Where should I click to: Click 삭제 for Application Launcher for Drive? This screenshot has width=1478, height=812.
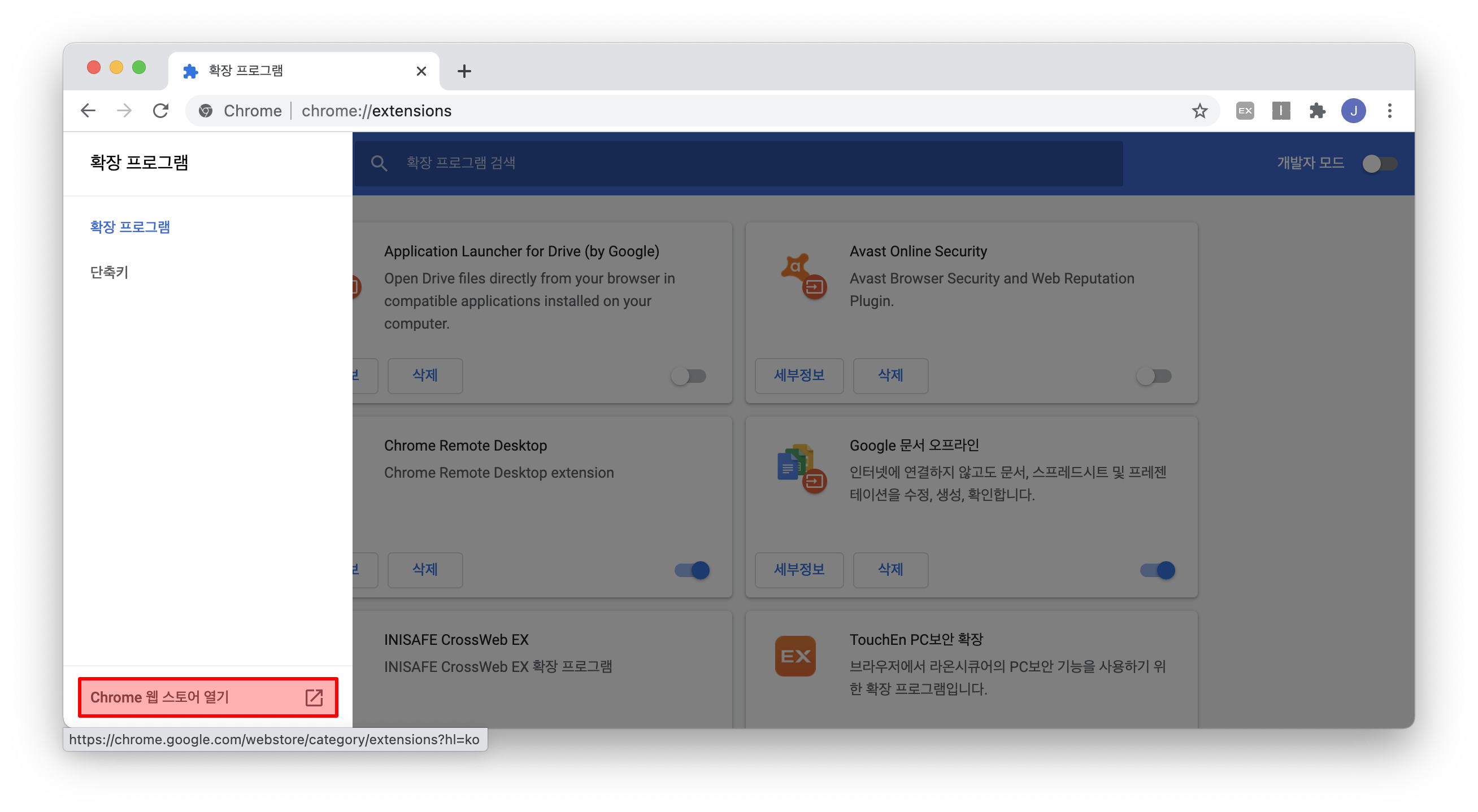[x=425, y=376]
